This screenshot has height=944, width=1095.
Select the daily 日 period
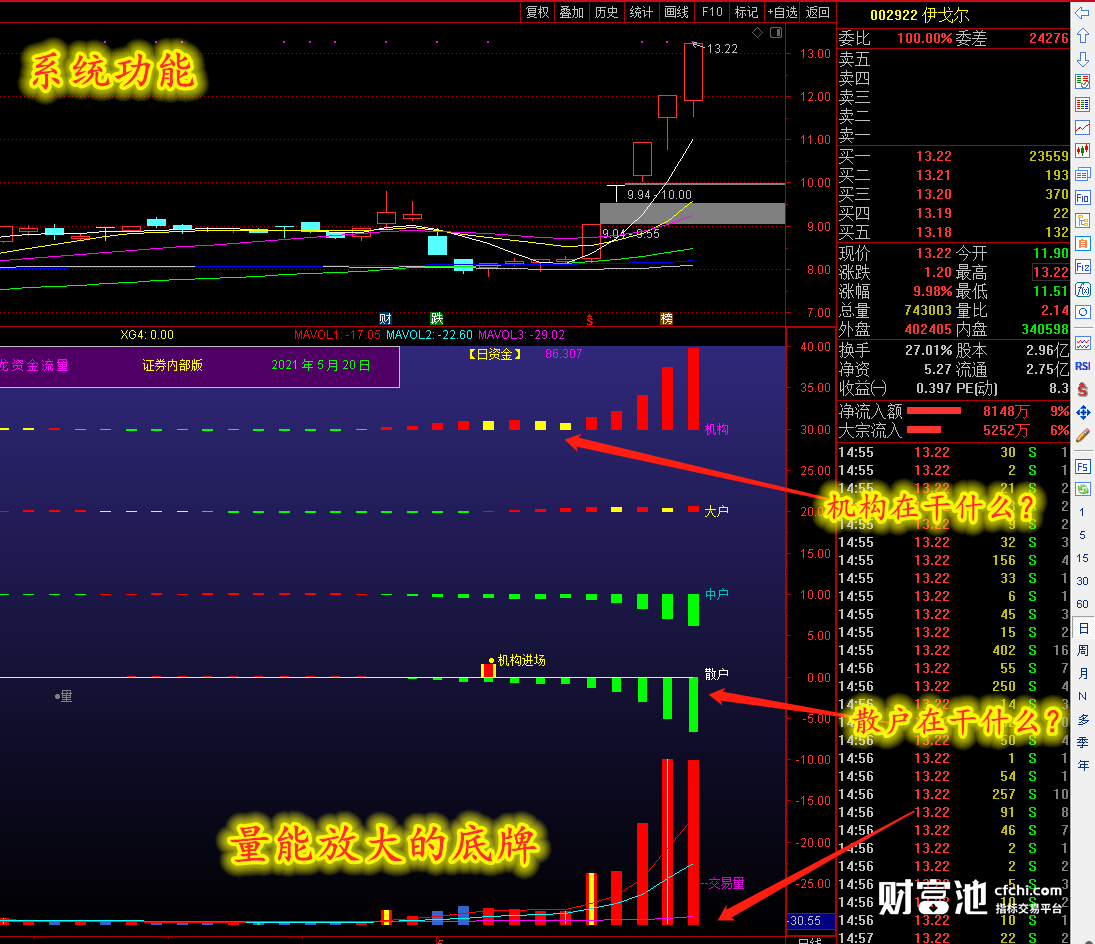click(1082, 628)
